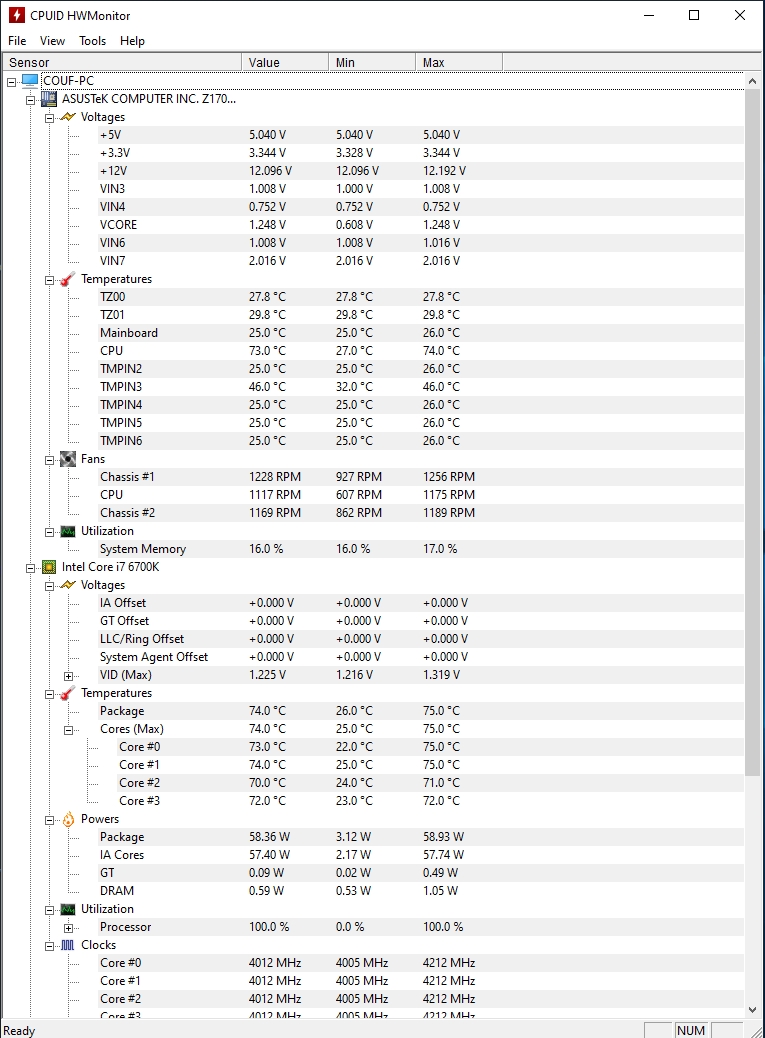
Task: Select the VCORE voltage row
Action: (x=119, y=225)
